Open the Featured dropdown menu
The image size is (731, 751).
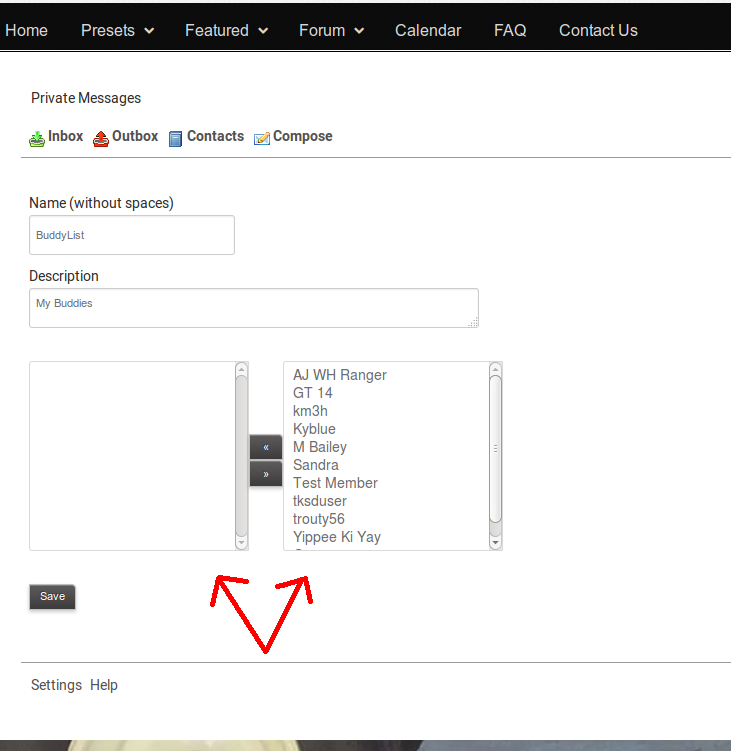coord(226,30)
